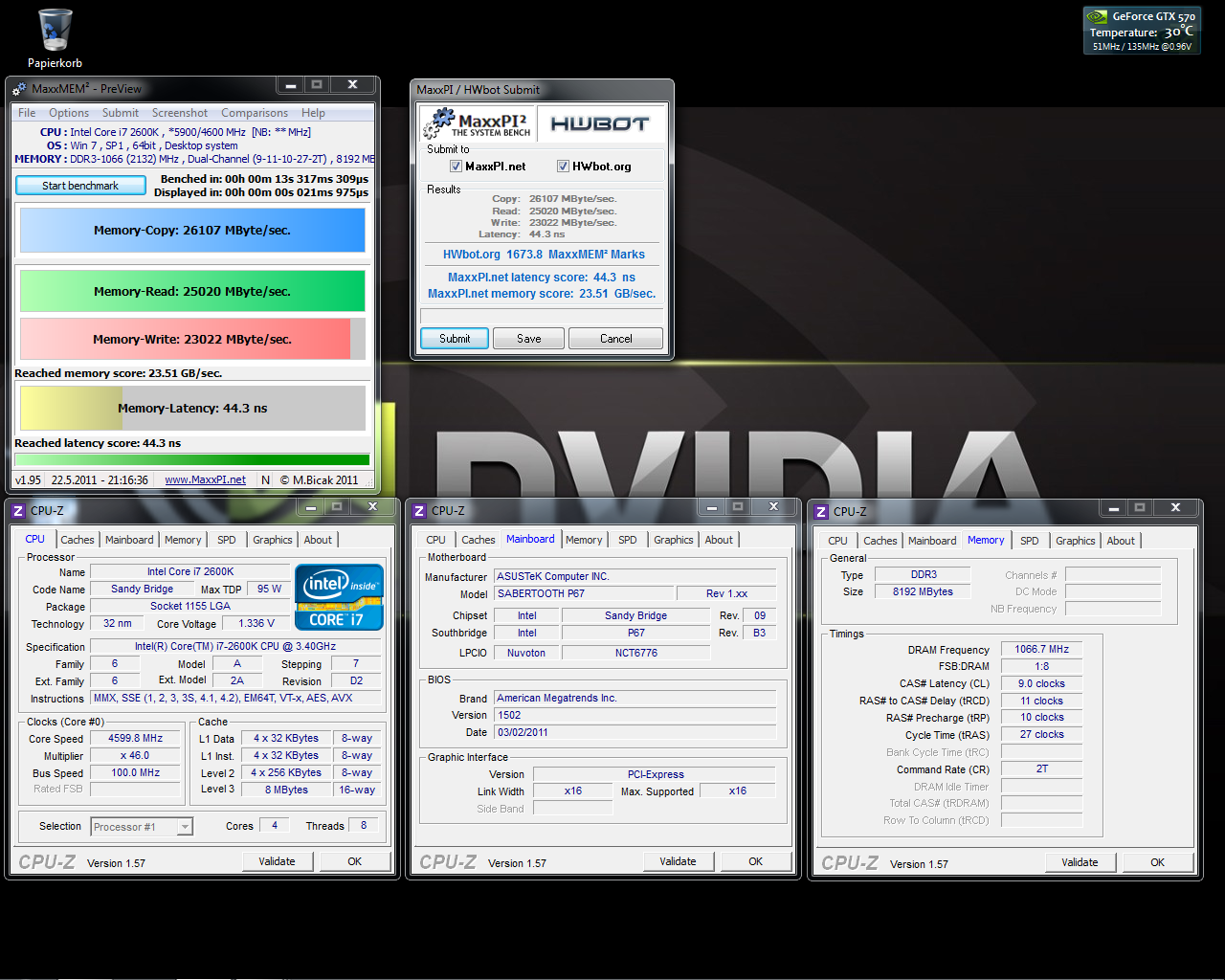This screenshot has height=980, width=1225.
Task: Click Submit in HWbot Submit dialog
Action: [455, 339]
